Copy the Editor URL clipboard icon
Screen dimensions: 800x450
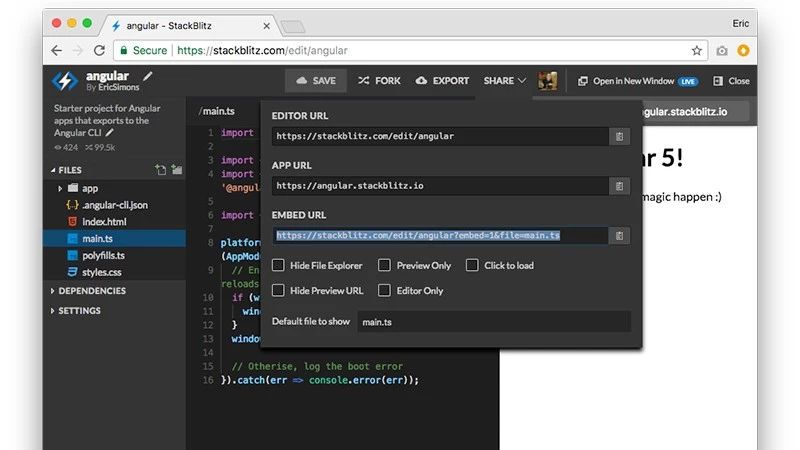click(619, 137)
